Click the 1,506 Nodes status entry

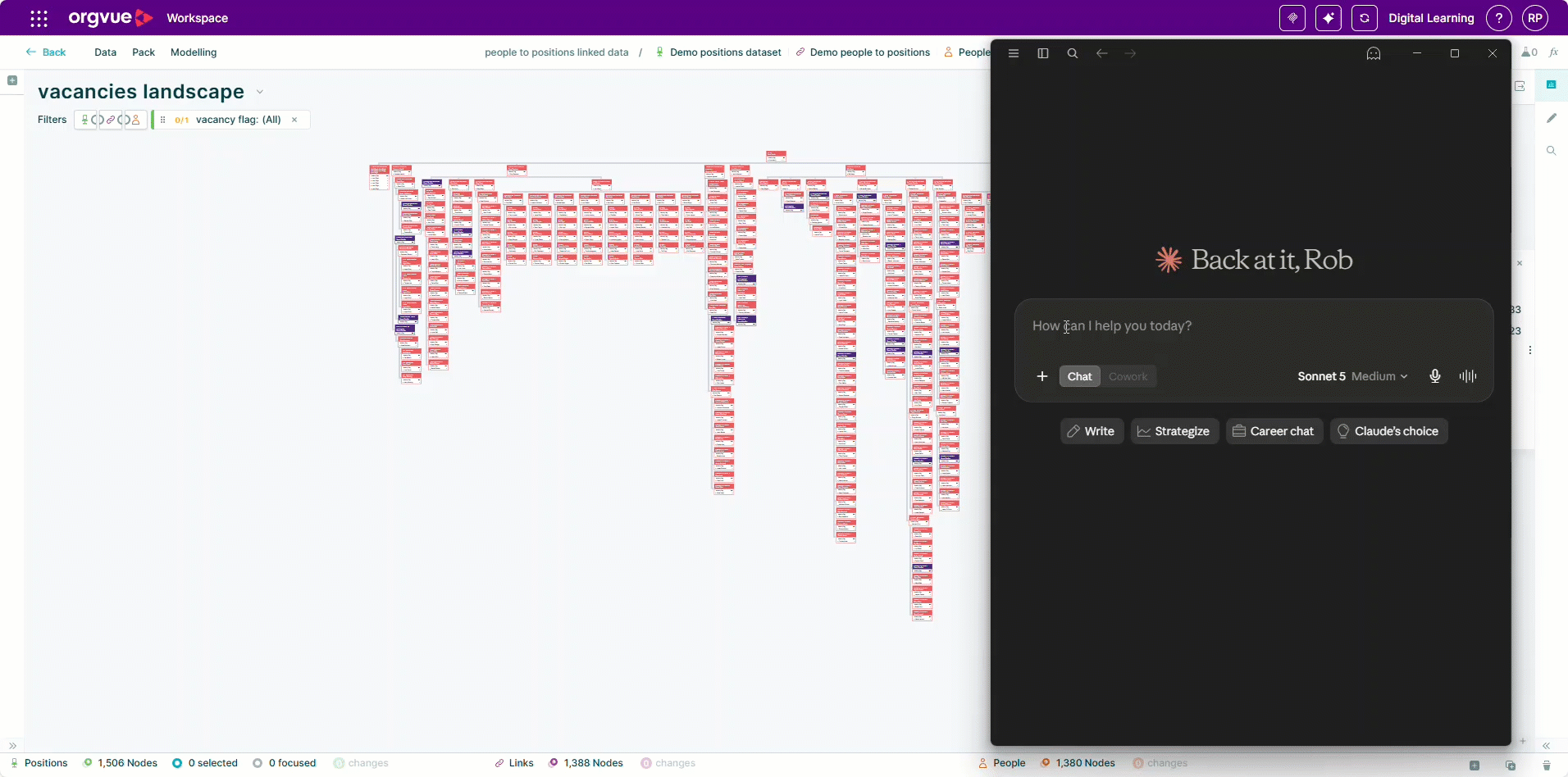coord(121,763)
